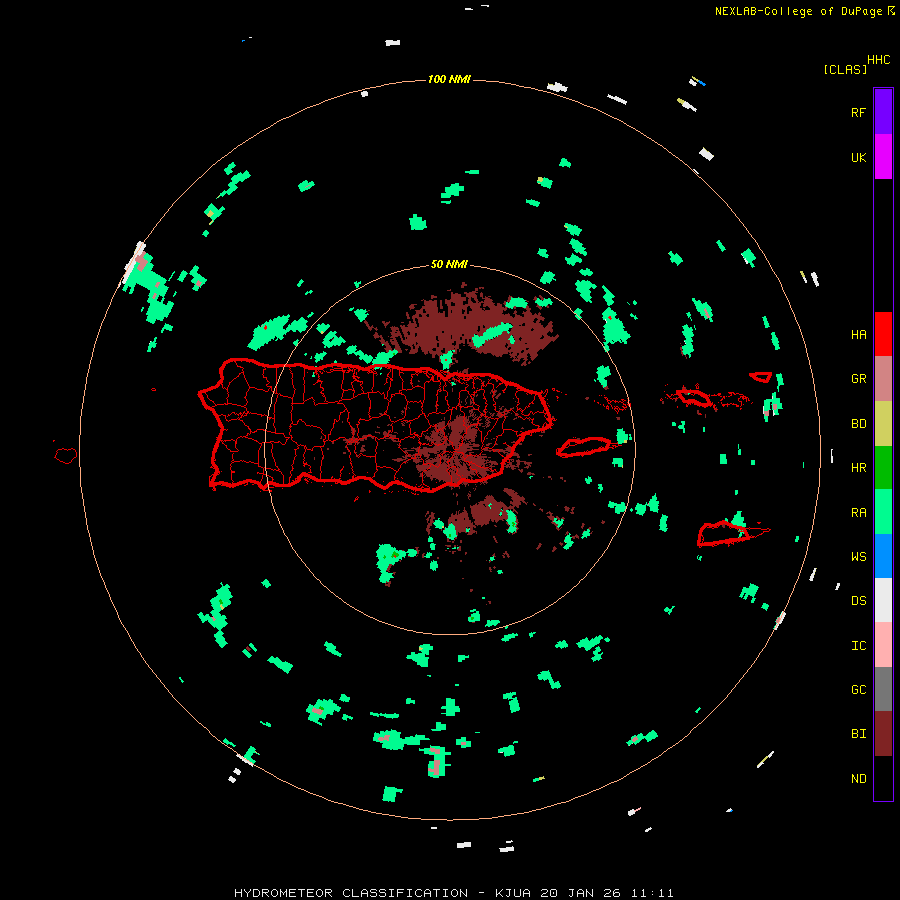Click the BI legend label
Viewport: 900px width, 900px height.
click(858, 734)
